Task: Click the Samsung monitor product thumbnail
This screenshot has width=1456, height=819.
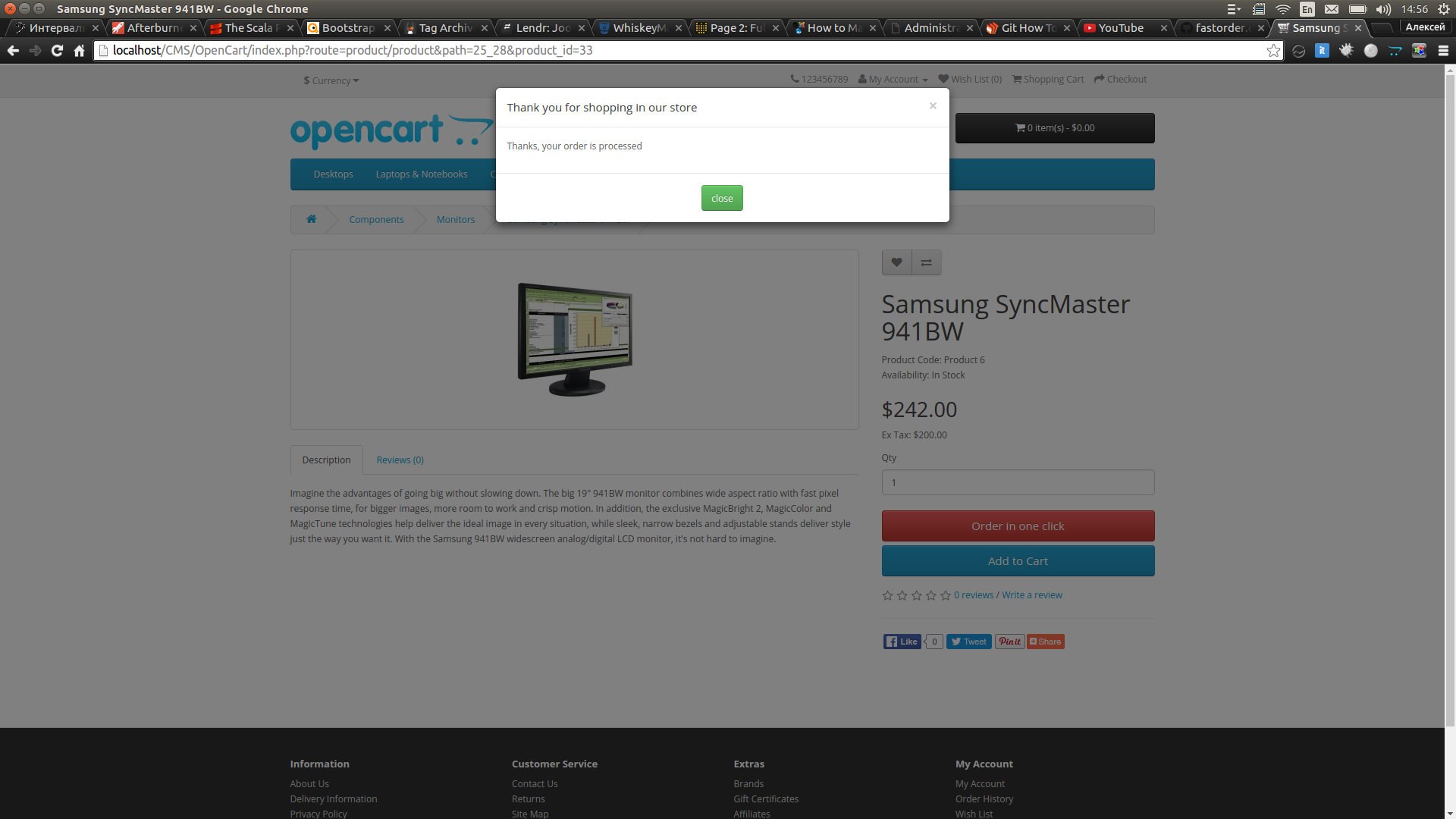Action: click(x=575, y=339)
